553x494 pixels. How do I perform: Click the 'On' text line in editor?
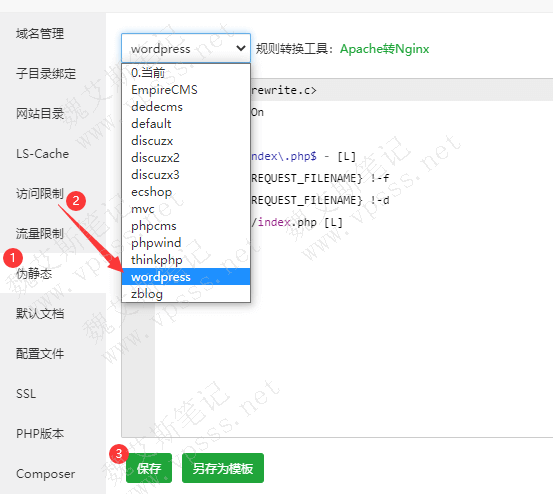(257, 112)
